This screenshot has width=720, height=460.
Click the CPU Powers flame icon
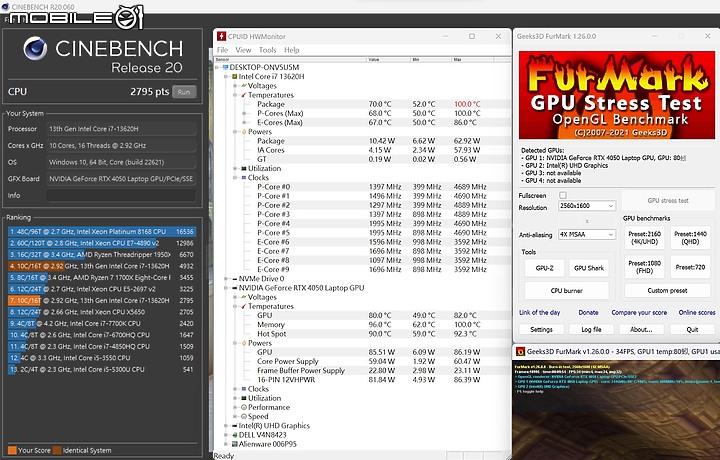[243, 132]
